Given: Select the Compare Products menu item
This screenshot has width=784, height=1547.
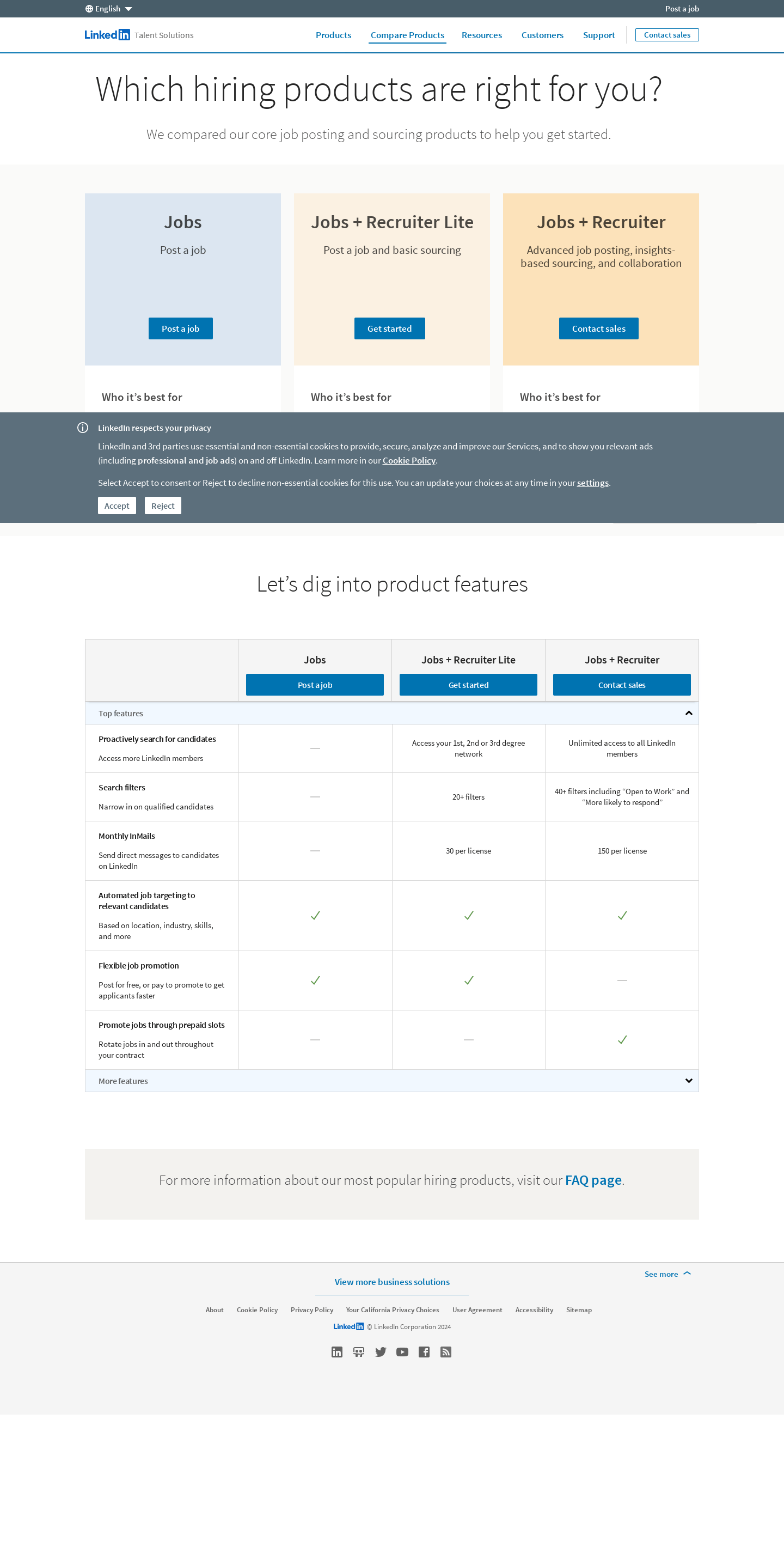Looking at the screenshot, I should pyautogui.click(x=407, y=35).
